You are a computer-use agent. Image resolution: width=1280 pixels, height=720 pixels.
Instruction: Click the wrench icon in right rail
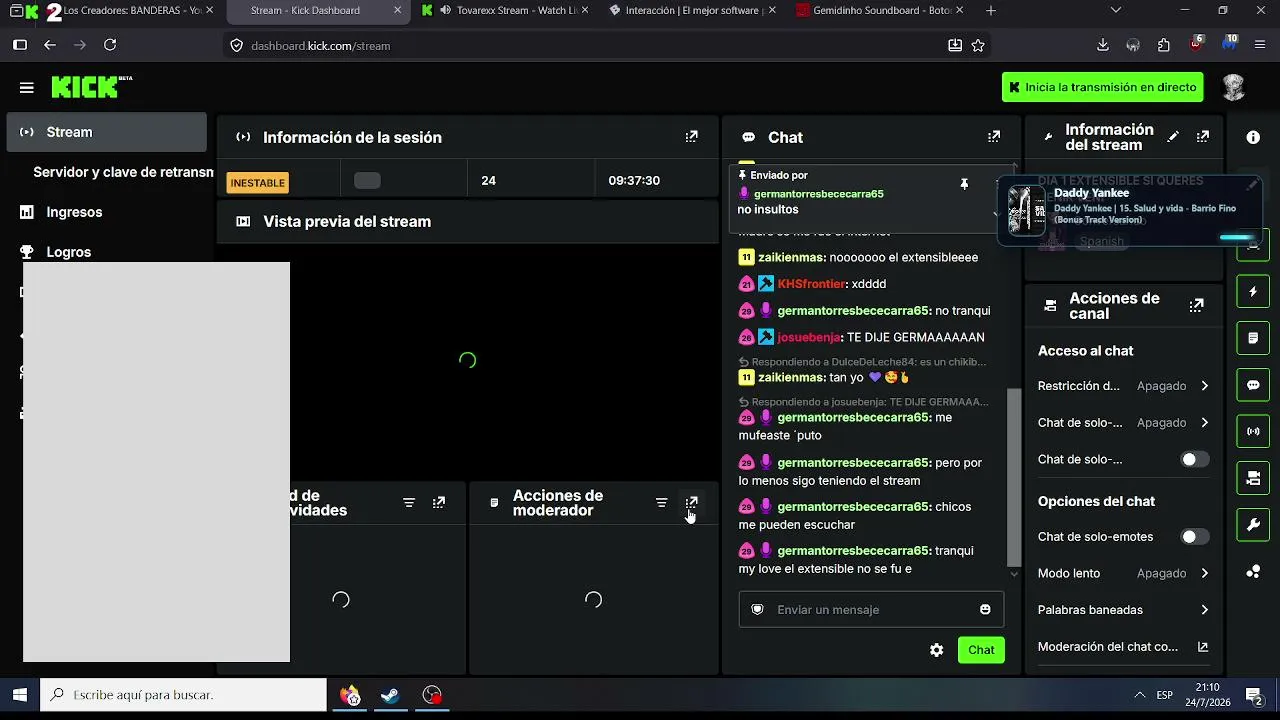click(1253, 524)
